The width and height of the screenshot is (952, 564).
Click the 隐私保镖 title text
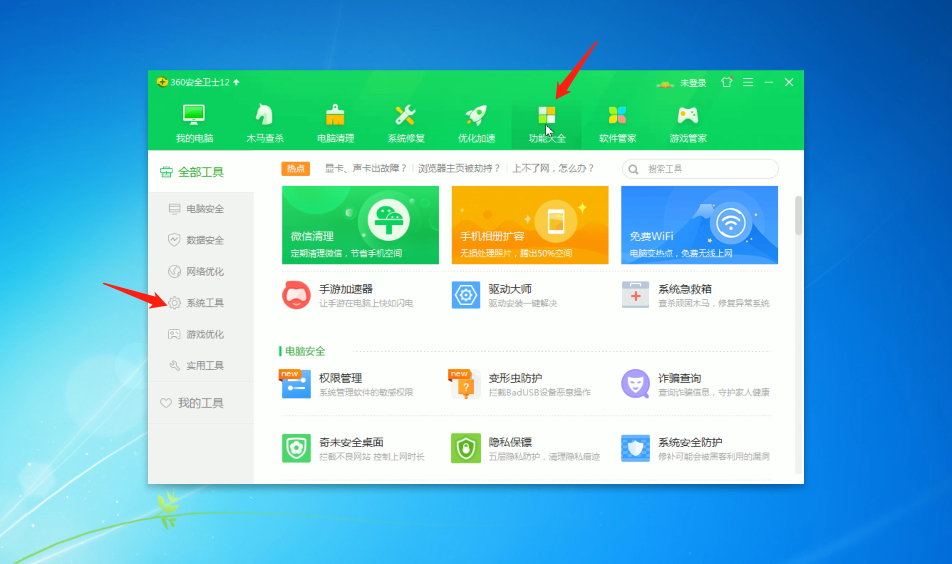pos(510,443)
